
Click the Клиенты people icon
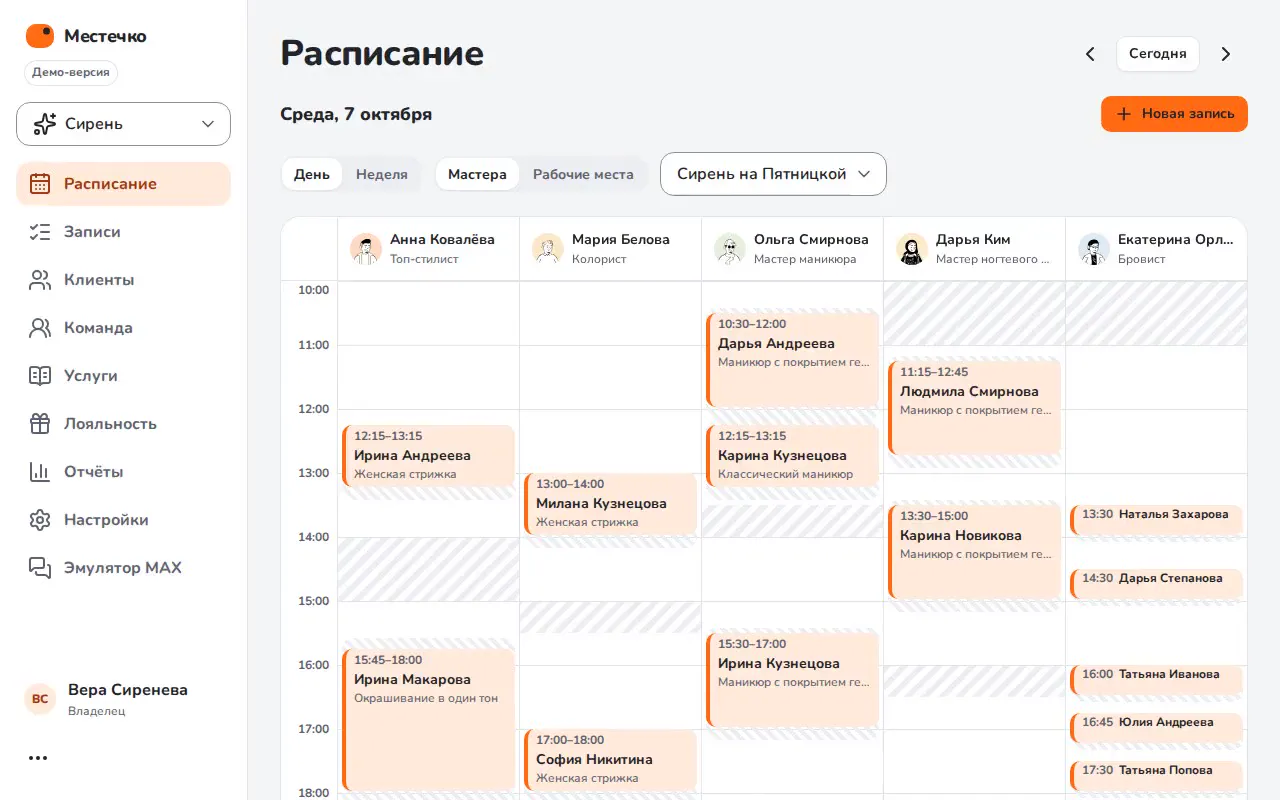(x=40, y=280)
